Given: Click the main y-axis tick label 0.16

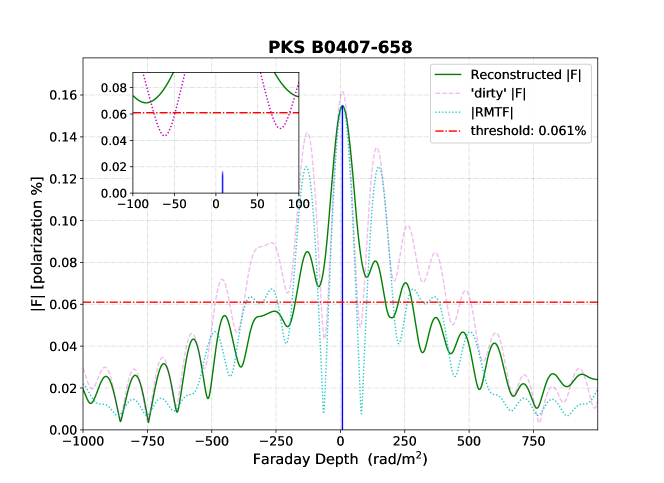Looking at the screenshot, I should [64, 95].
